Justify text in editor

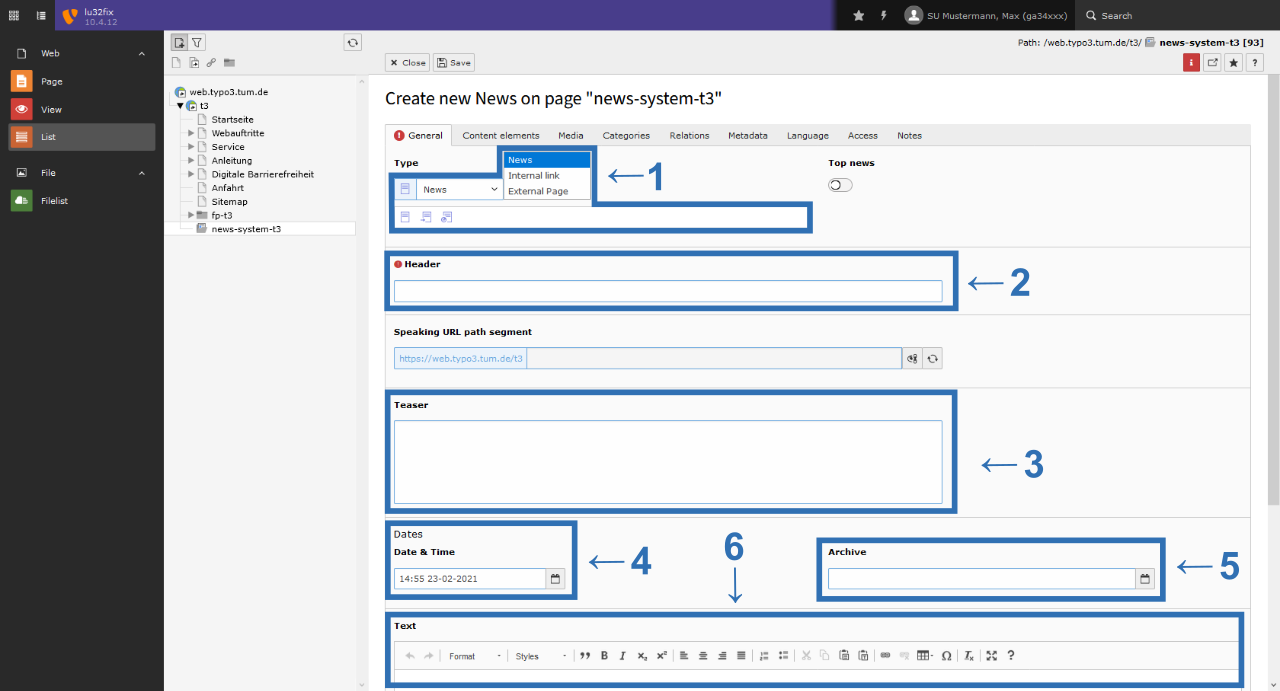click(741, 656)
